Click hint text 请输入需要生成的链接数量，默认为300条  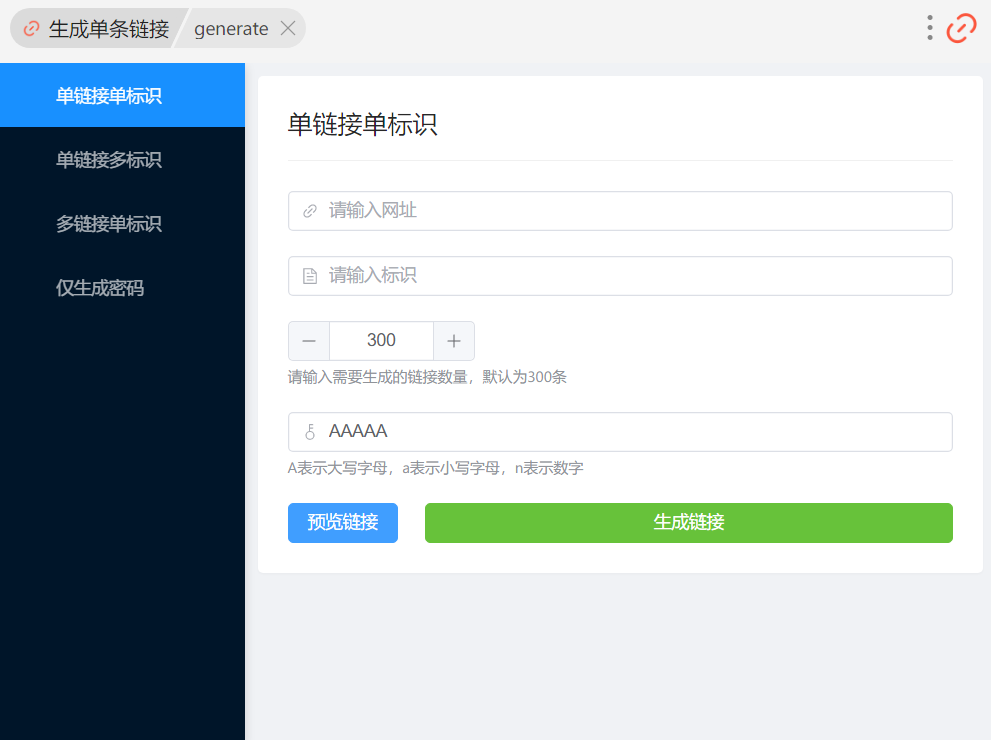point(427,377)
